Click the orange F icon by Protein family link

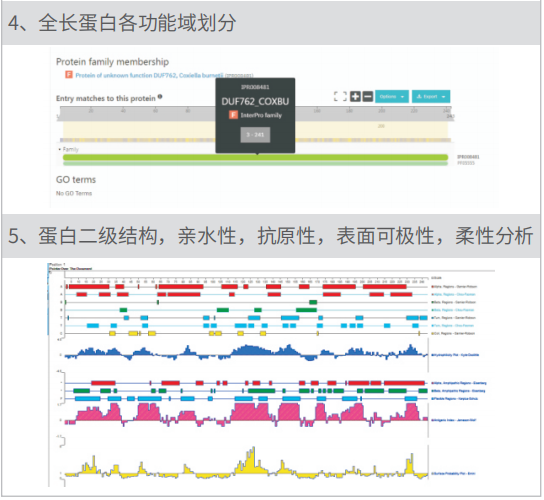click(69, 75)
